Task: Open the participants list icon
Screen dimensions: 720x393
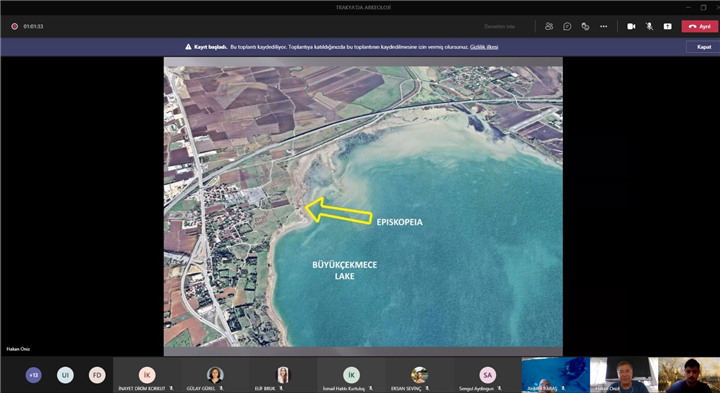Action: click(x=549, y=27)
